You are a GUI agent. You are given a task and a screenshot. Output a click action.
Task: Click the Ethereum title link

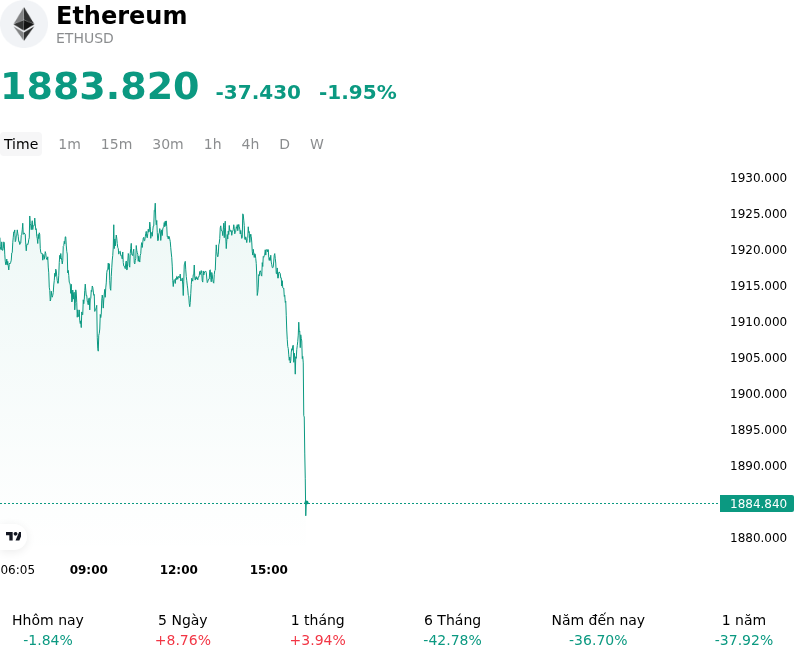pyautogui.click(x=121, y=15)
